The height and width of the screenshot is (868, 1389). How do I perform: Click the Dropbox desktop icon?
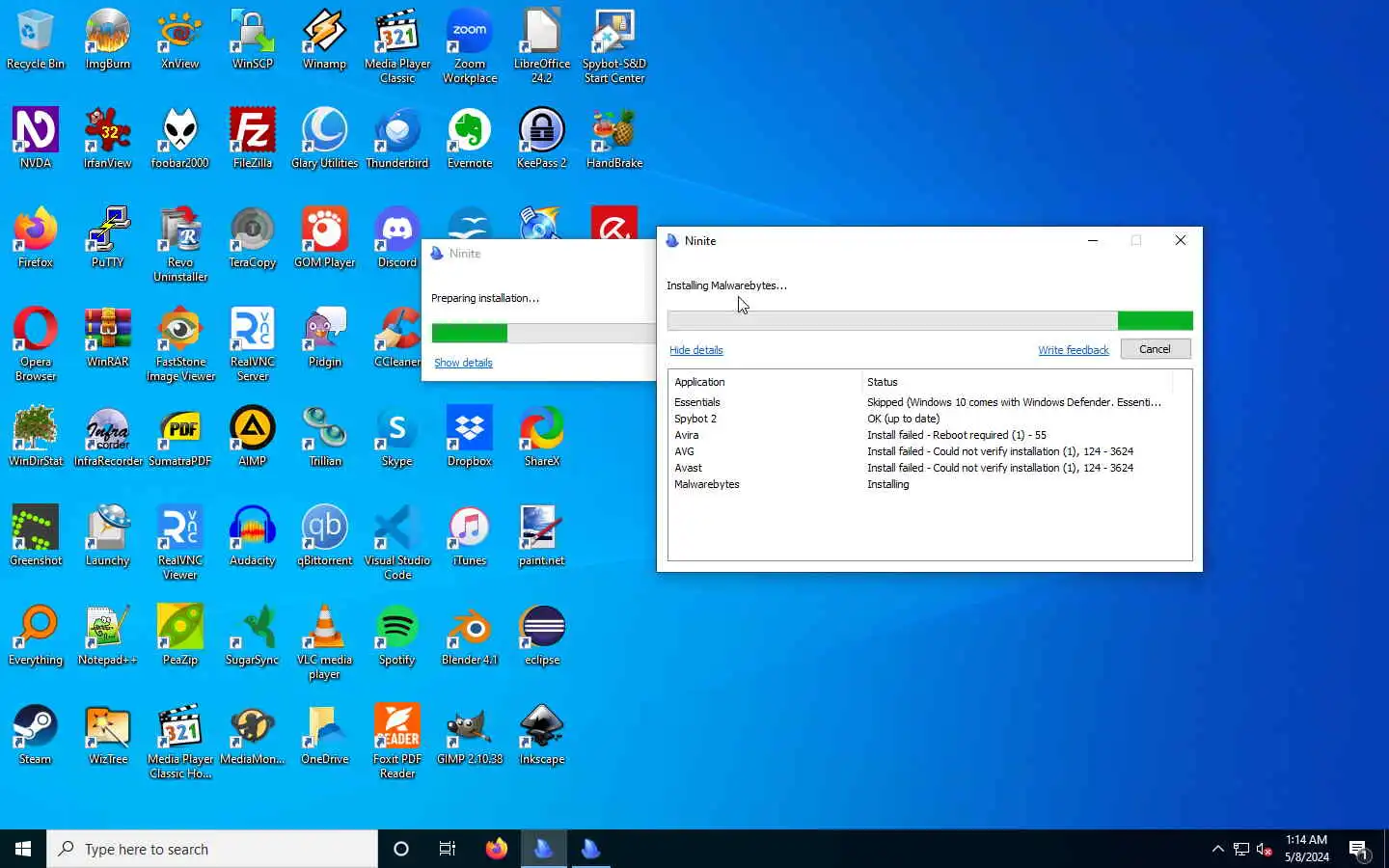pos(470,437)
